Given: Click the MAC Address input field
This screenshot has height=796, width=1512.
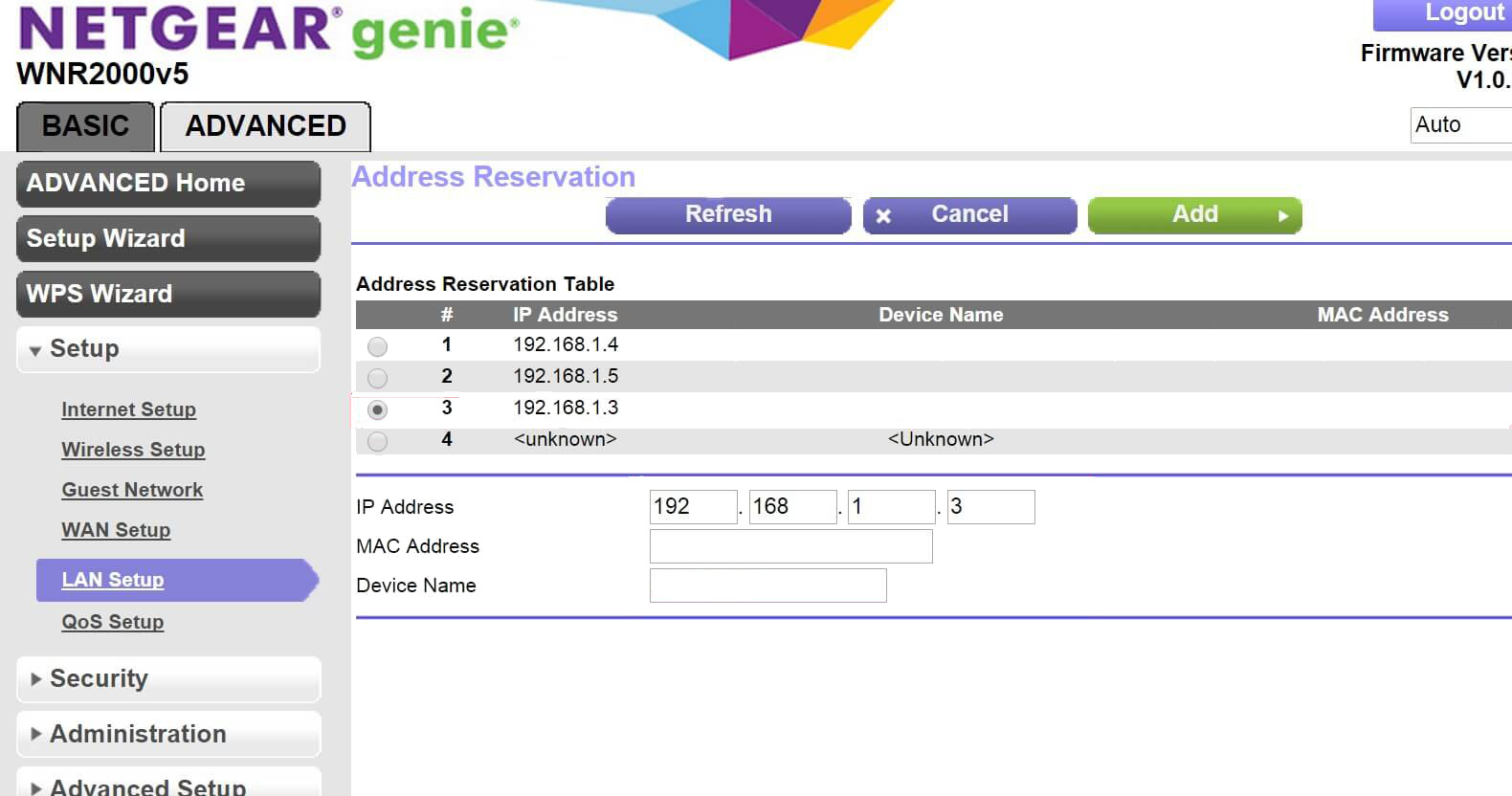Looking at the screenshot, I should click(x=791, y=546).
